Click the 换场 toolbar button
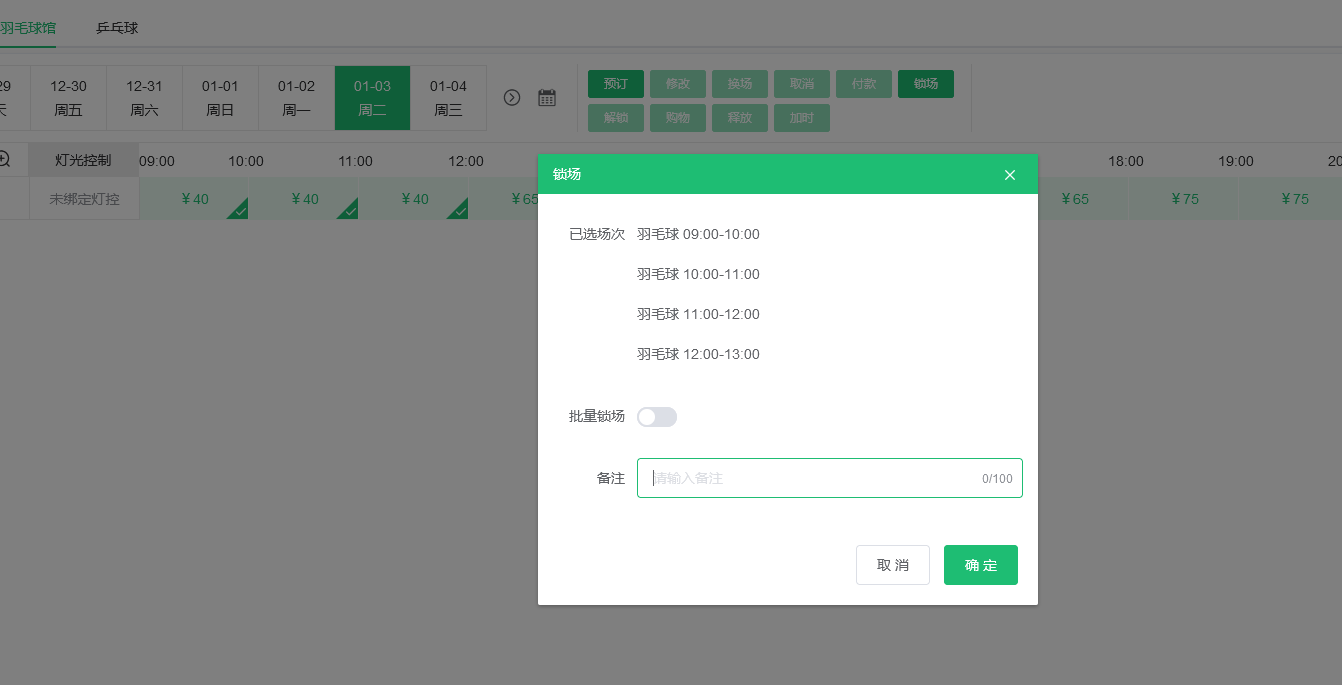 (x=740, y=84)
